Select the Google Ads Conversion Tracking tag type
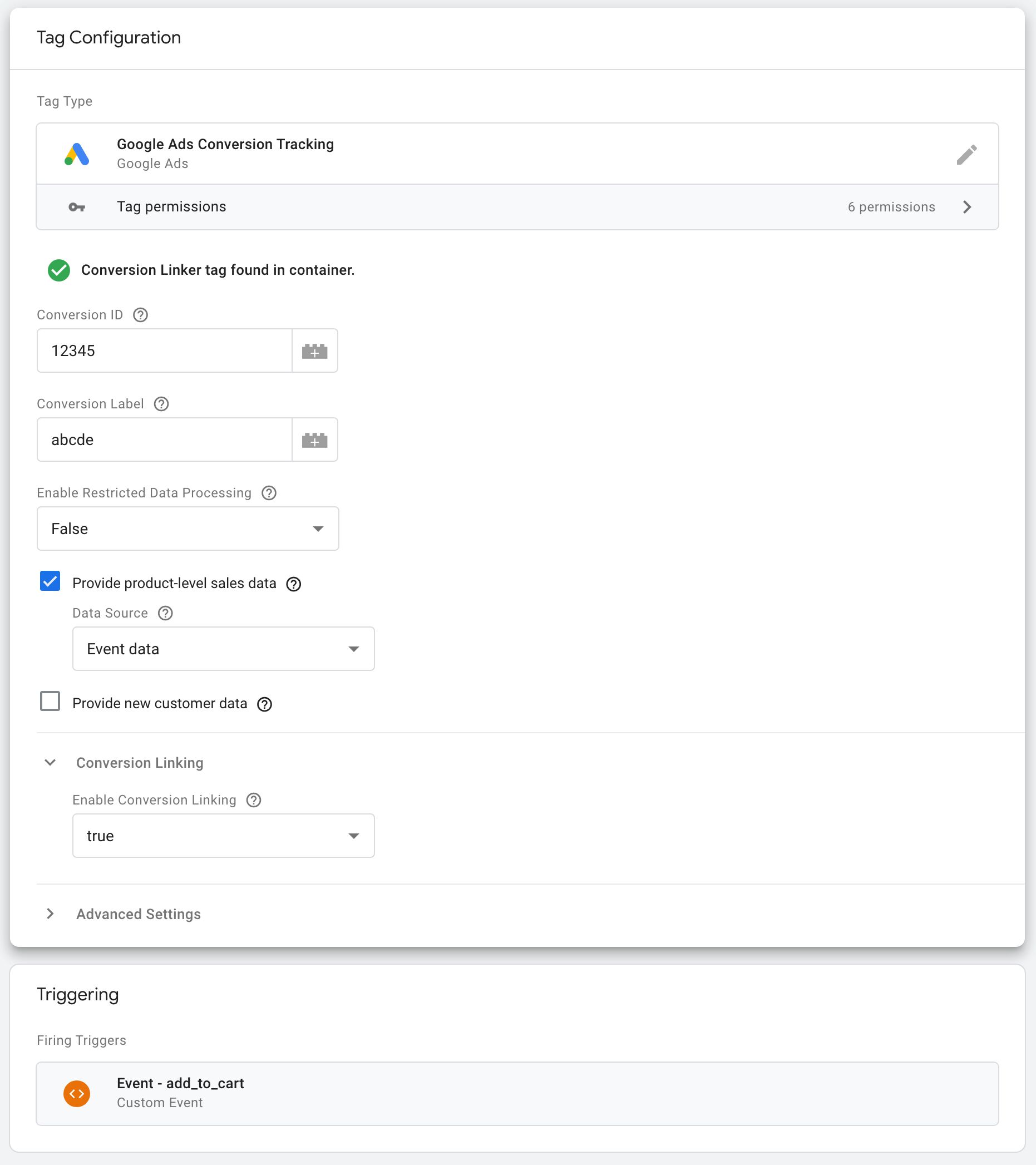This screenshot has height=1165, width=1036. [517, 154]
